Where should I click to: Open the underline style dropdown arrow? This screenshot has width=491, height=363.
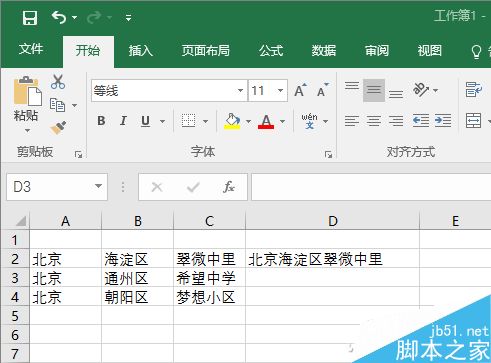click(x=162, y=121)
